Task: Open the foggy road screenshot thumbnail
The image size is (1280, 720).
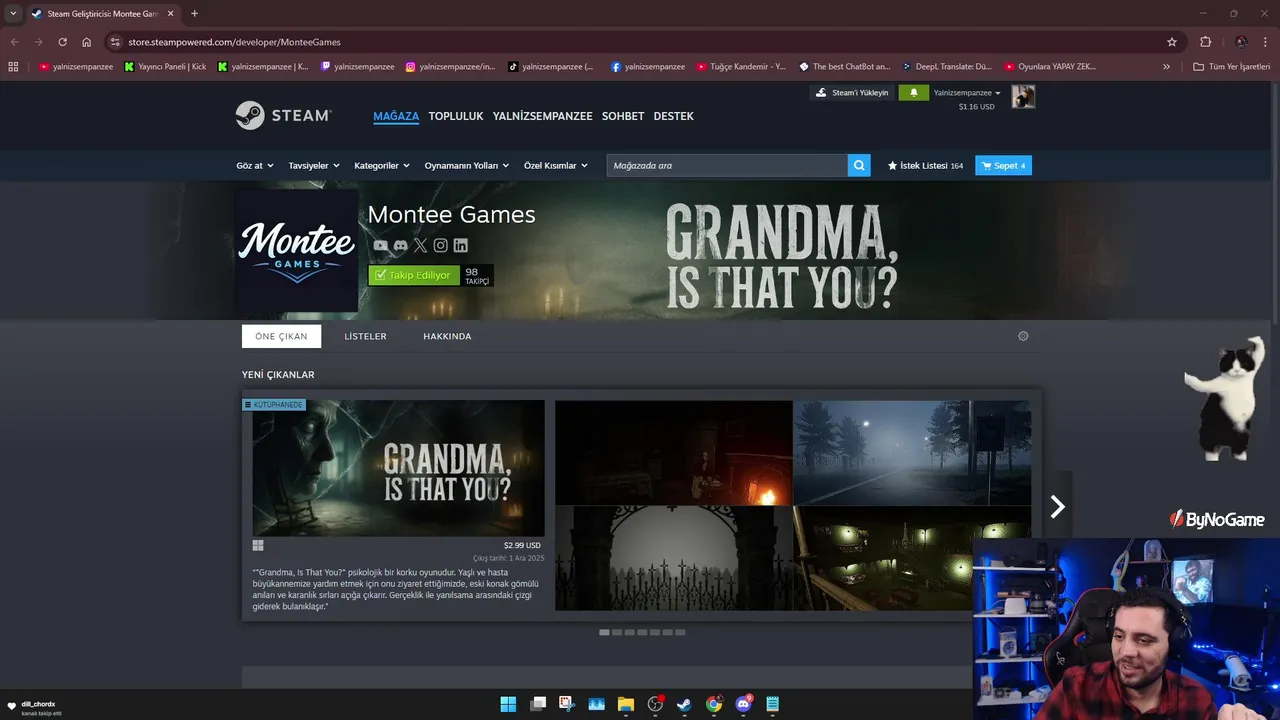Action: point(912,453)
